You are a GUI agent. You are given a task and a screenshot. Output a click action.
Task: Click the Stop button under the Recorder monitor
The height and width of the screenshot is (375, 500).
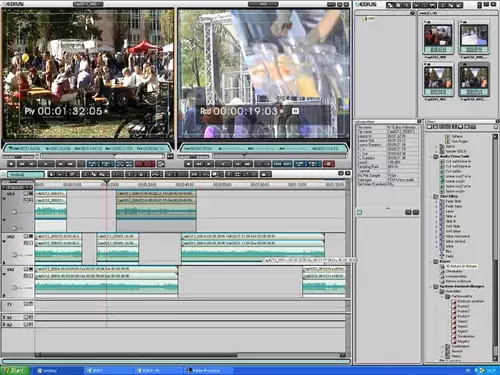point(188,164)
